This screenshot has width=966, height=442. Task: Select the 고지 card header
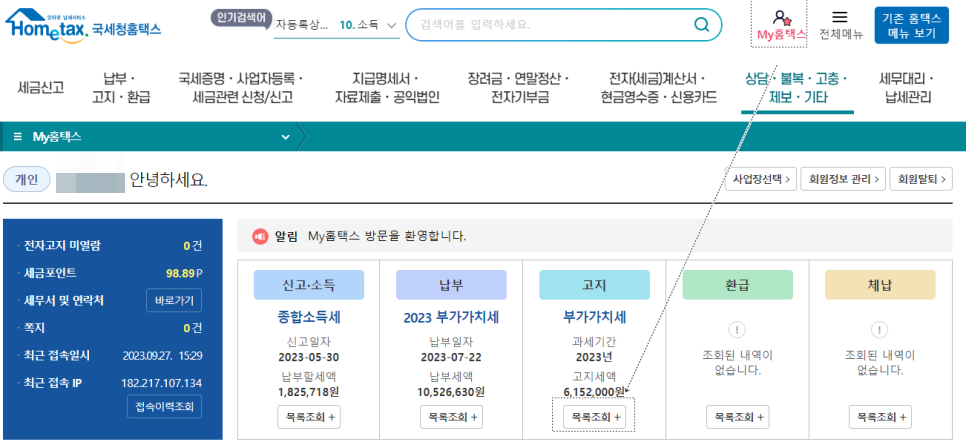tap(595, 285)
